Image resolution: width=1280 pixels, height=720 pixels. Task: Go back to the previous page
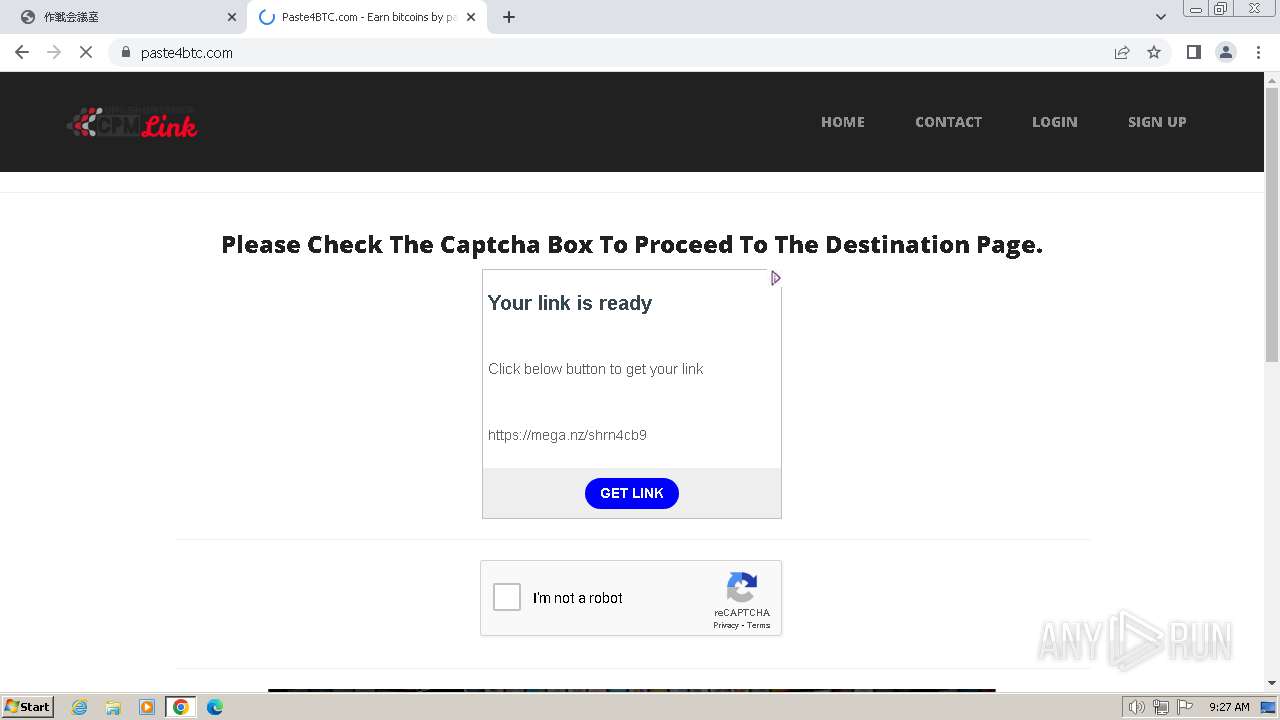click(x=22, y=52)
